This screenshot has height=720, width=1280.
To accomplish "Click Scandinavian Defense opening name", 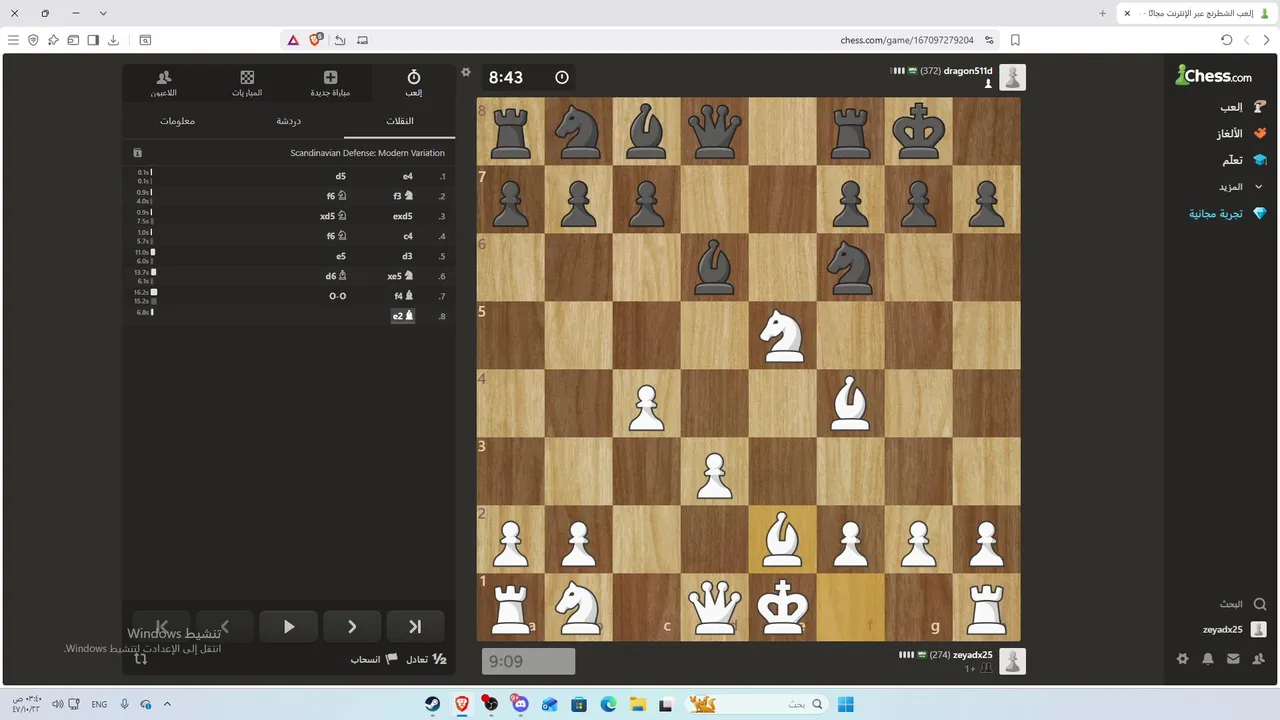I will click(x=367, y=153).
